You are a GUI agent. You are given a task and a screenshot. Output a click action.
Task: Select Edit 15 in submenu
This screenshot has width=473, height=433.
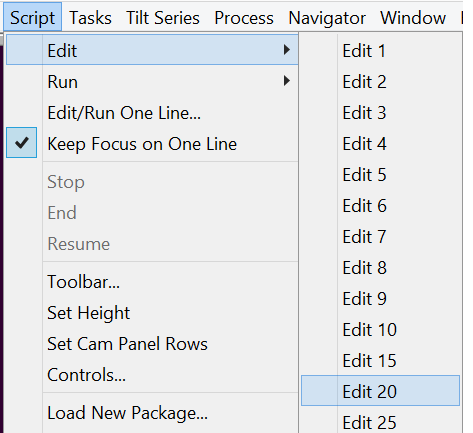pos(380,361)
